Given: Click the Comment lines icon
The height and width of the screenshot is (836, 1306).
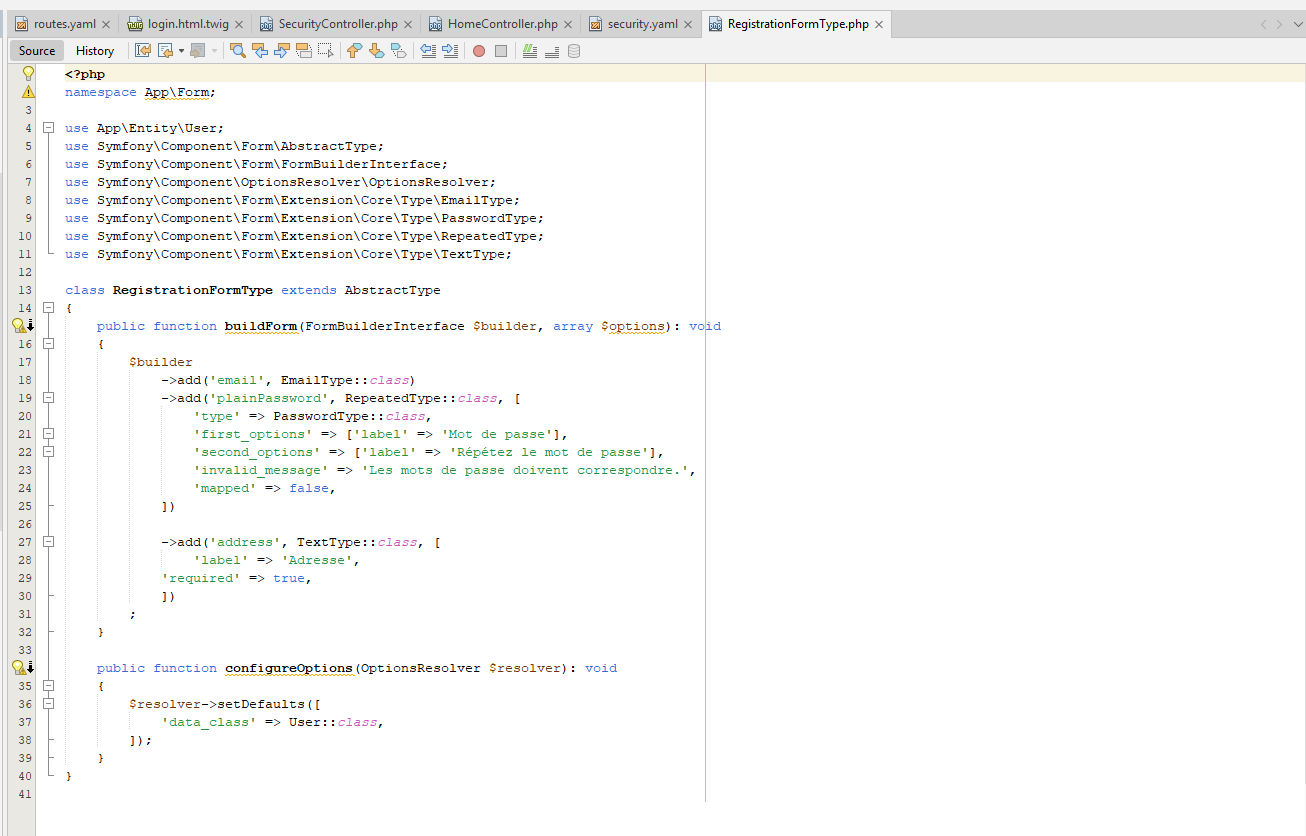Looking at the screenshot, I should click(530, 51).
